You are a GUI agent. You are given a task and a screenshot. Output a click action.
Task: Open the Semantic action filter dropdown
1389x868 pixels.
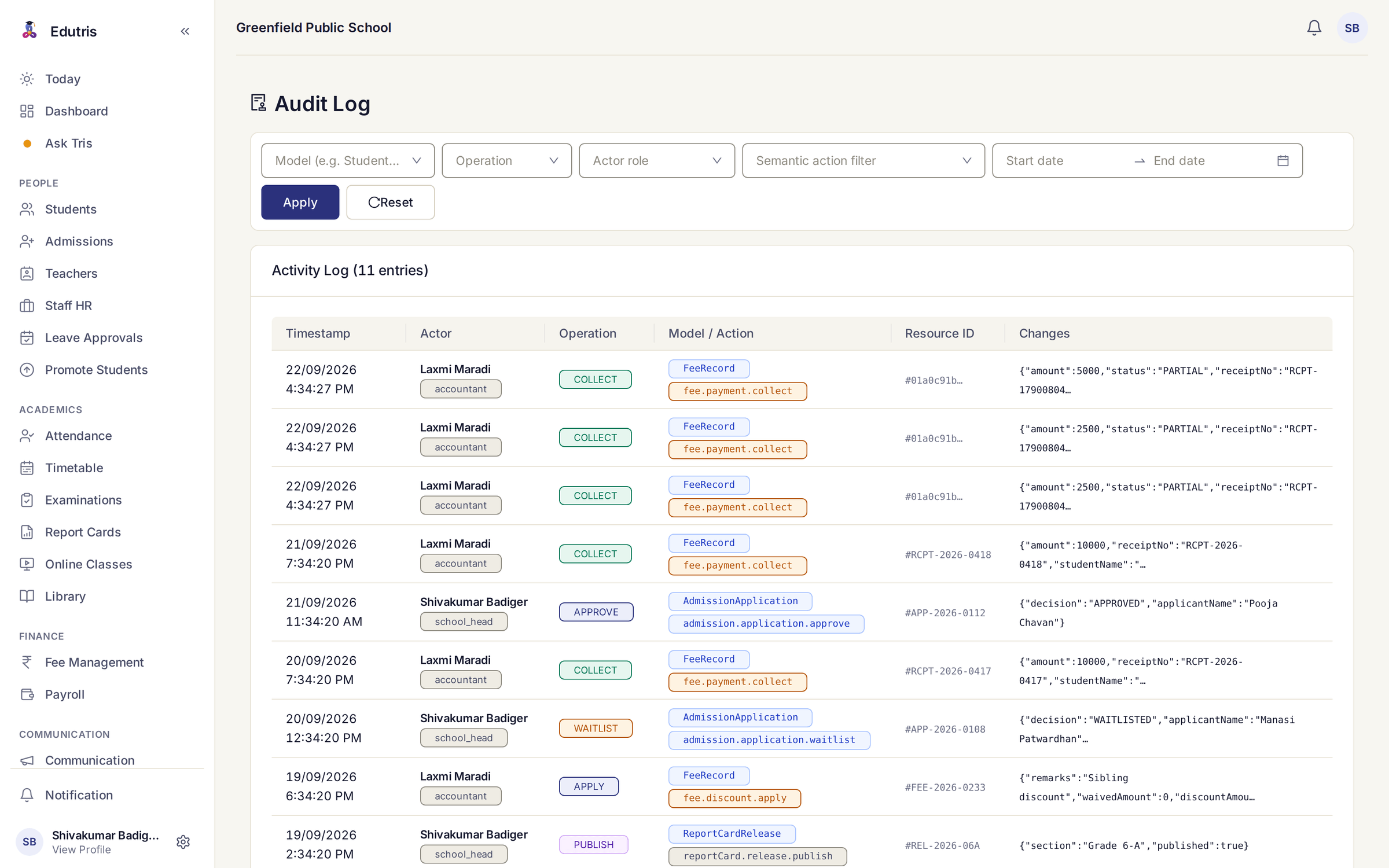[863, 161]
